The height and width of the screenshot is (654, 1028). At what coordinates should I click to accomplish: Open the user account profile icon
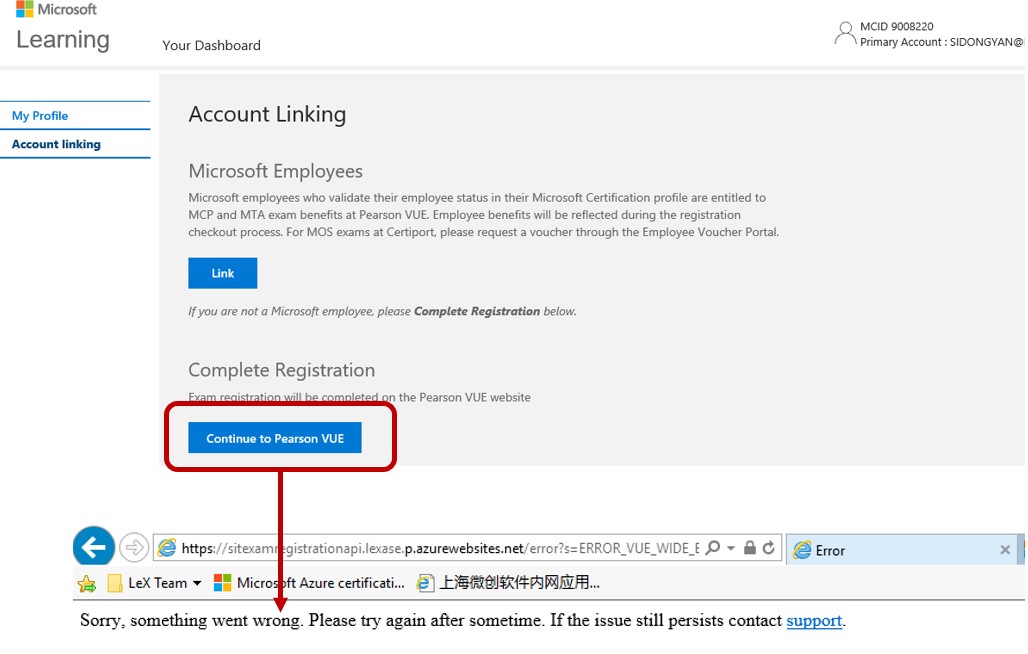click(845, 33)
